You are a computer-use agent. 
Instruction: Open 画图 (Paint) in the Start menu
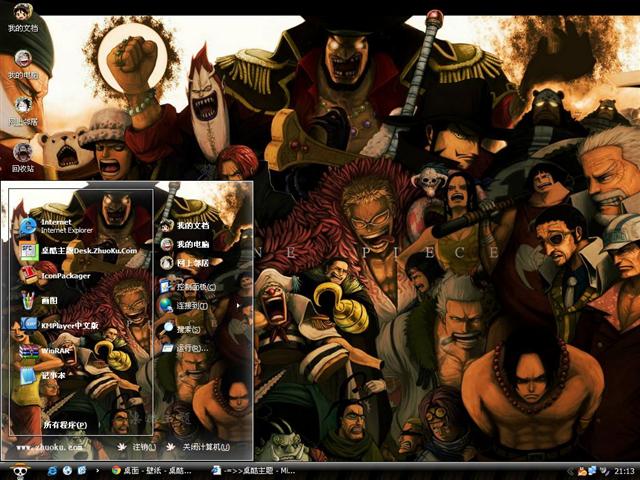pyautogui.click(x=45, y=300)
